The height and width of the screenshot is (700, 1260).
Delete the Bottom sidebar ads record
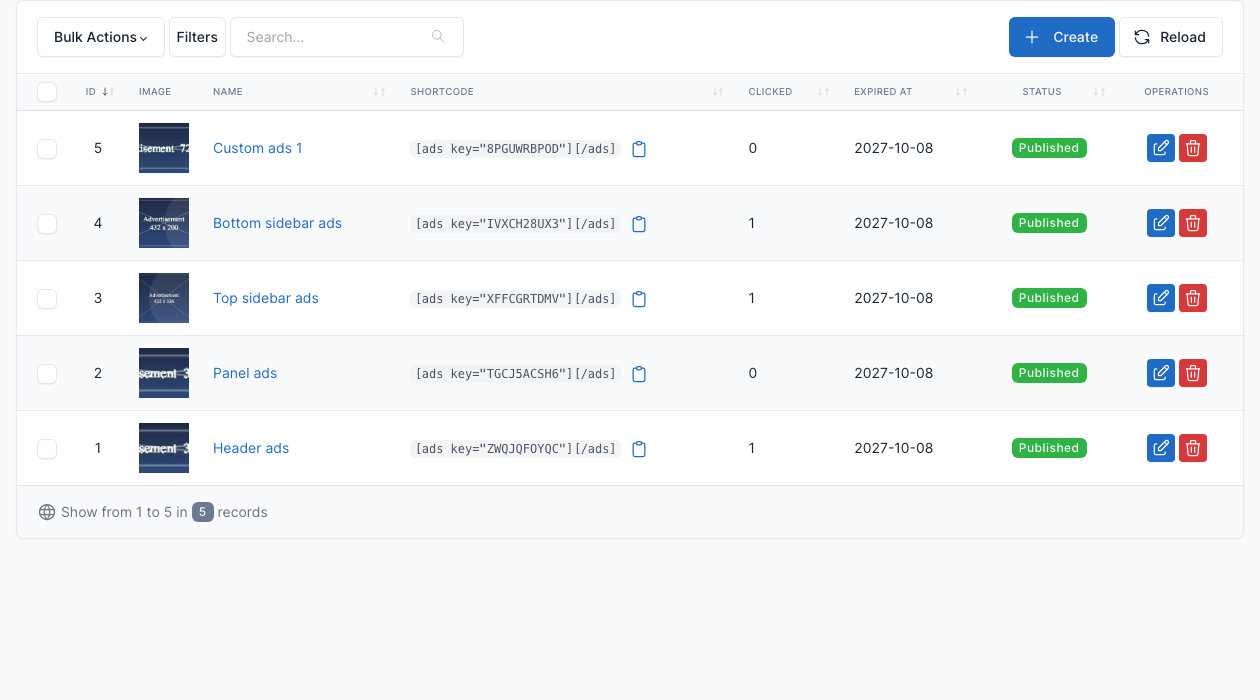tap(1193, 223)
